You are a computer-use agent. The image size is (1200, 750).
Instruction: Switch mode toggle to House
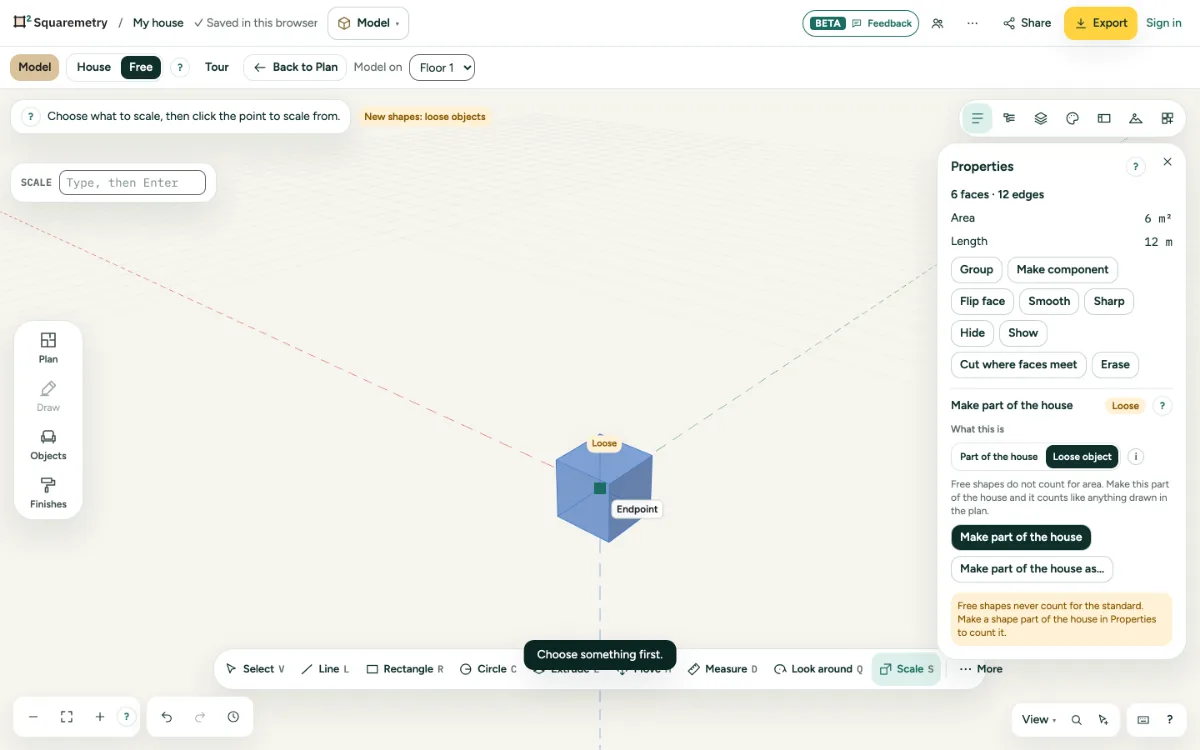point(94,67)
